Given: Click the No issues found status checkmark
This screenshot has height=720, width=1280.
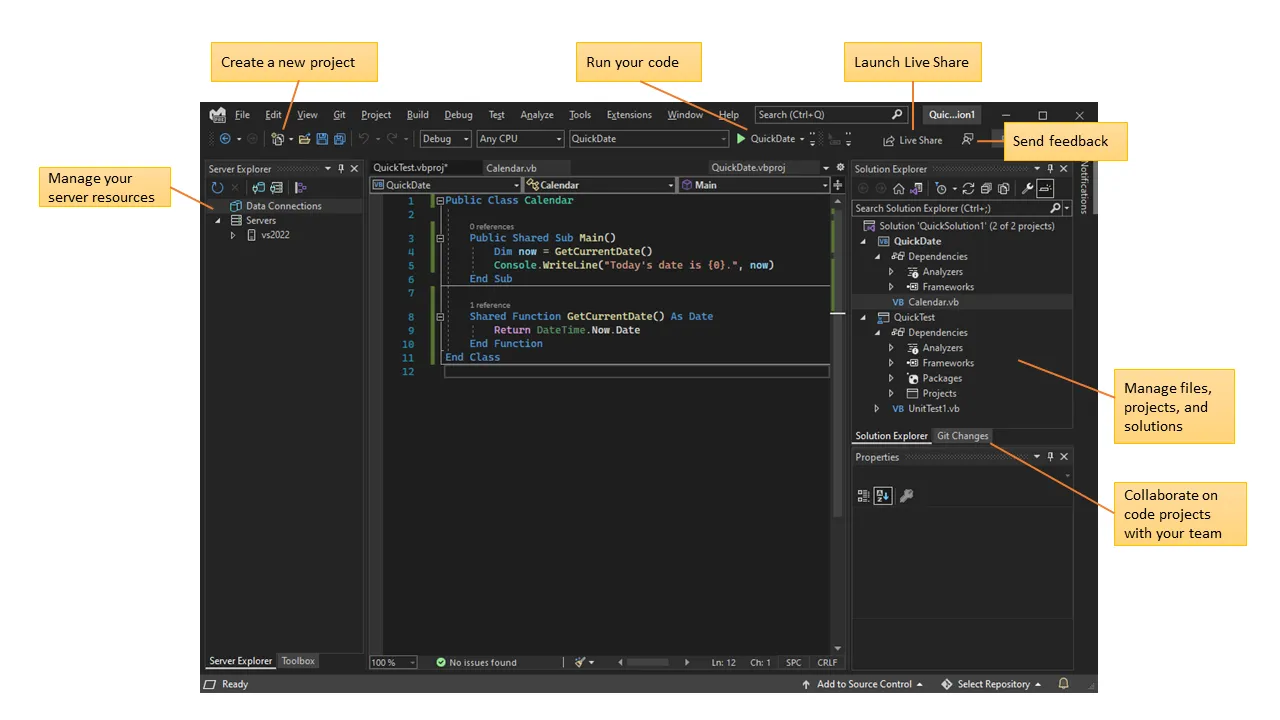Looking at the screenshot, I should (x=441, y=662).
